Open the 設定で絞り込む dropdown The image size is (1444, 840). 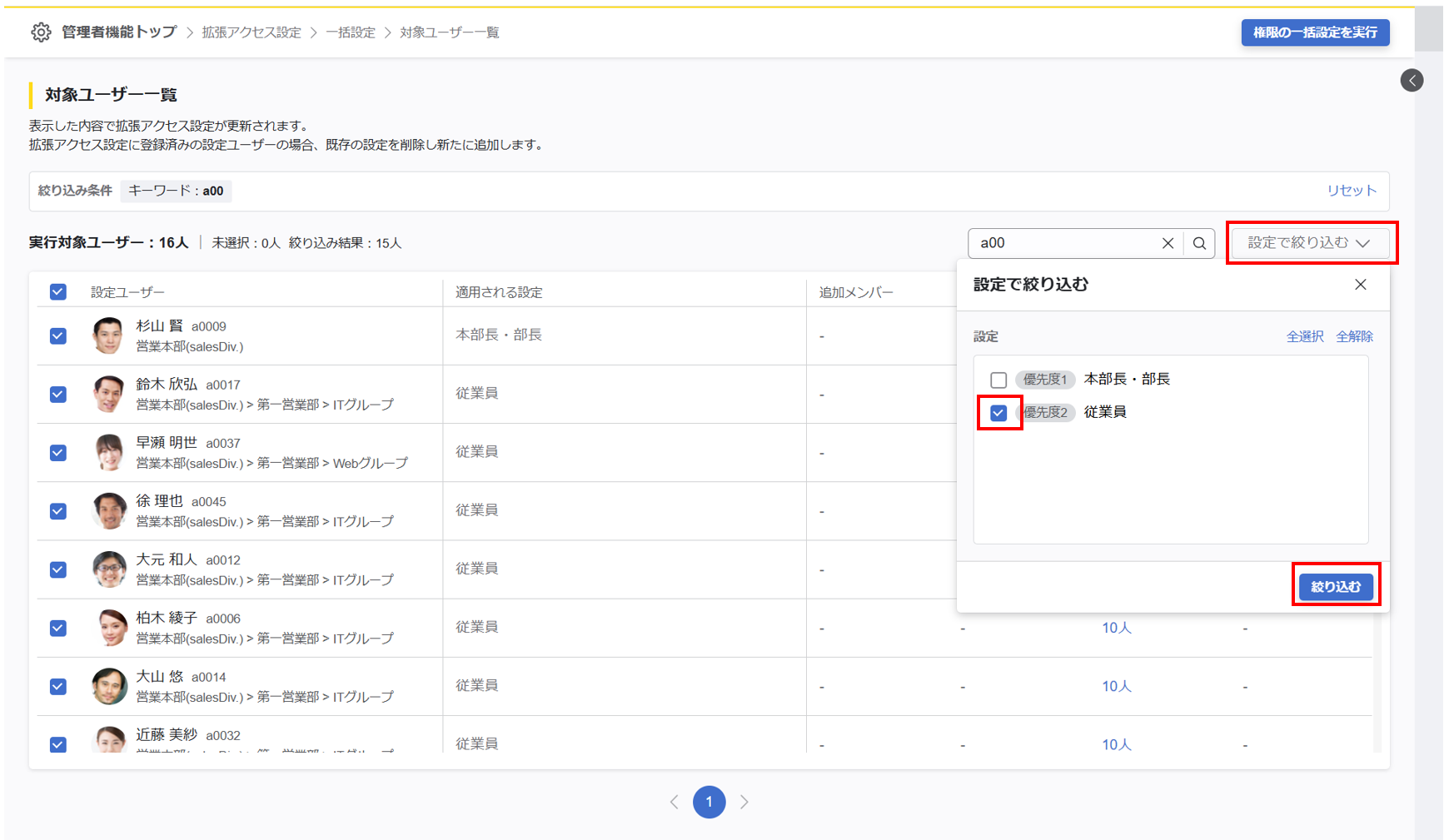pos(1309,243)
